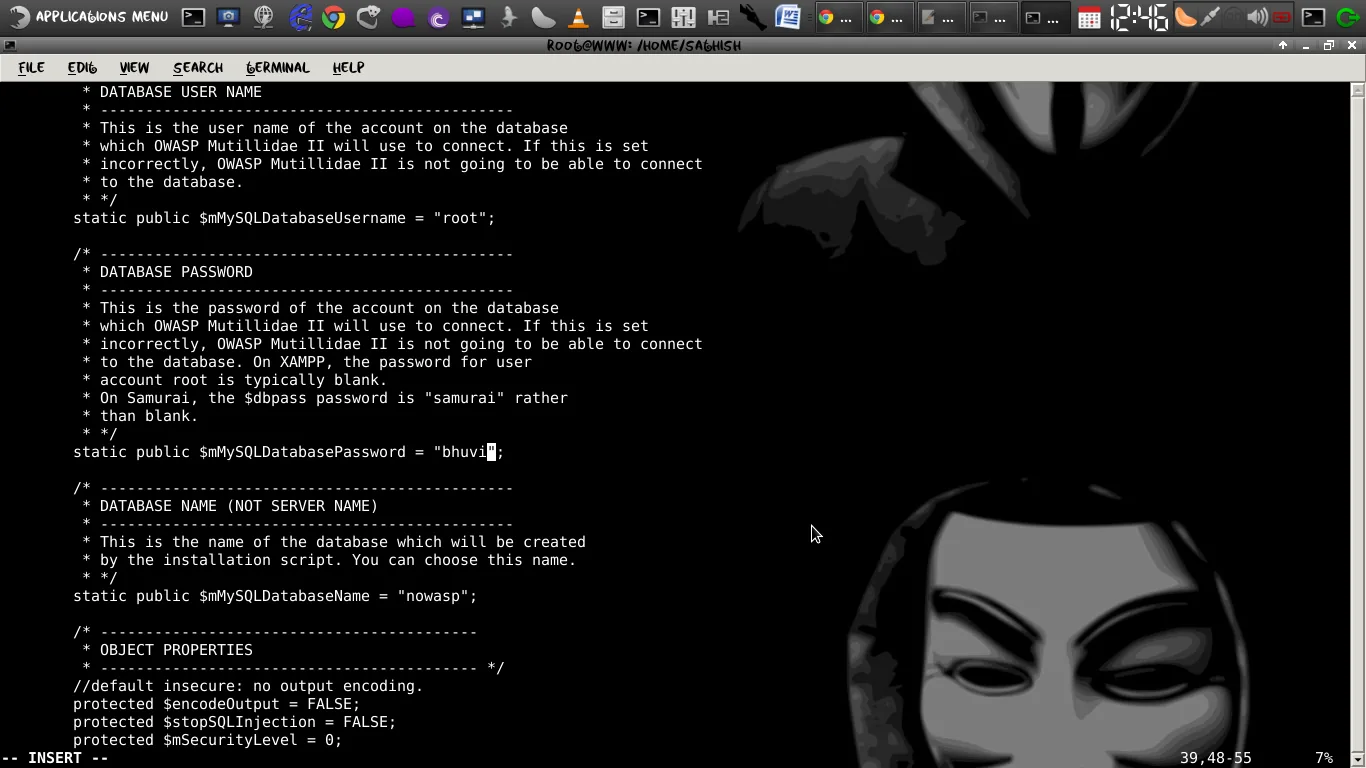This screenshot has width=1366, height=768.
Task: Click the up-arrow button in the title bar
Action: [x=1283, y=46]
